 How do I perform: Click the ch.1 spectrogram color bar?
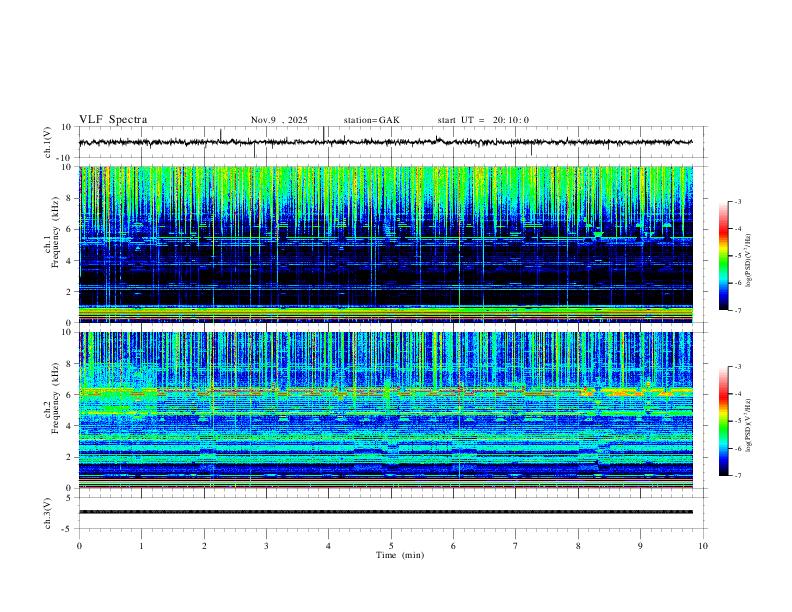pyautogui.click(x=724, y=256)
